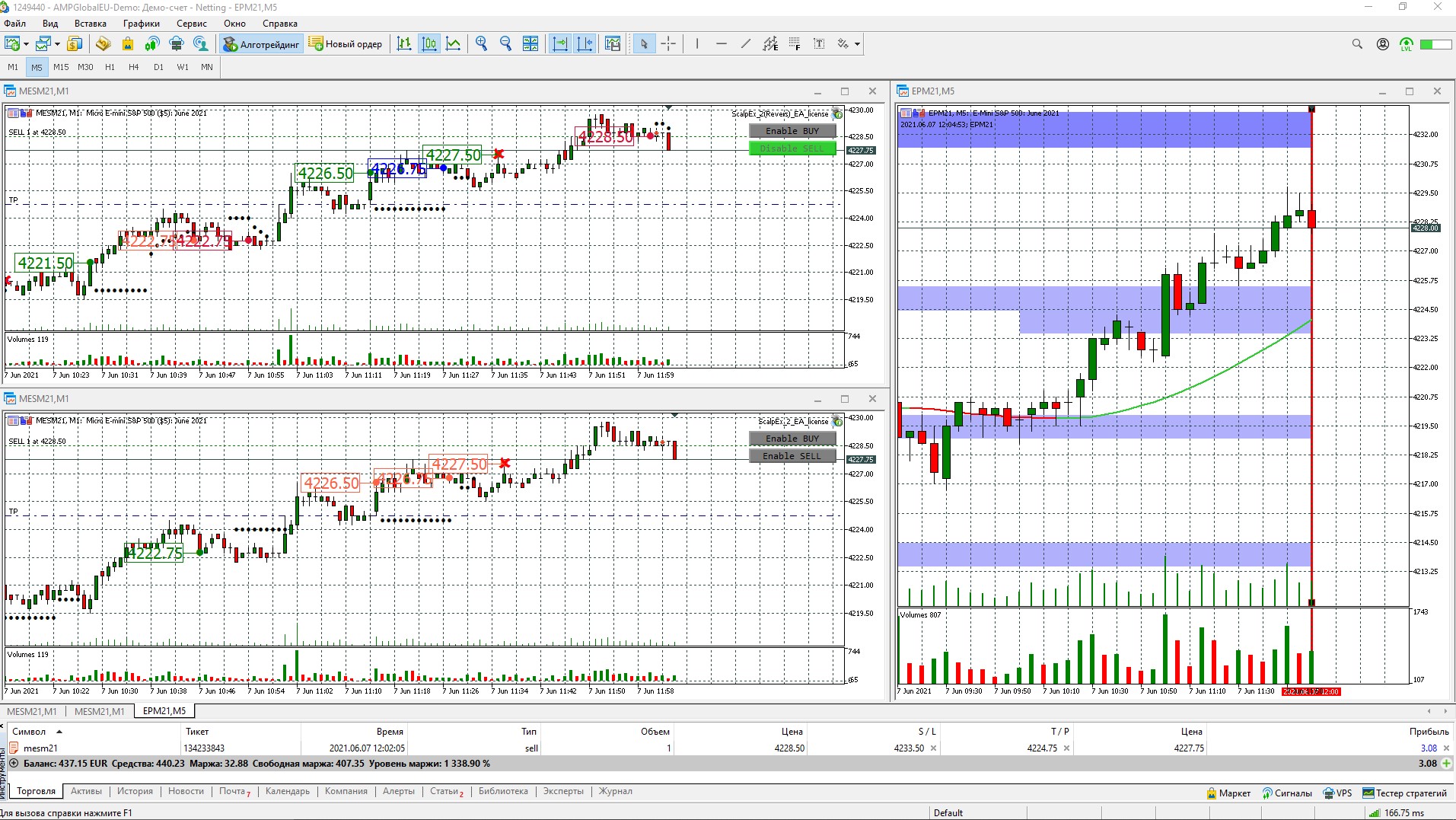
Task: Open the chart profiles icon
Action: point(43,44)
